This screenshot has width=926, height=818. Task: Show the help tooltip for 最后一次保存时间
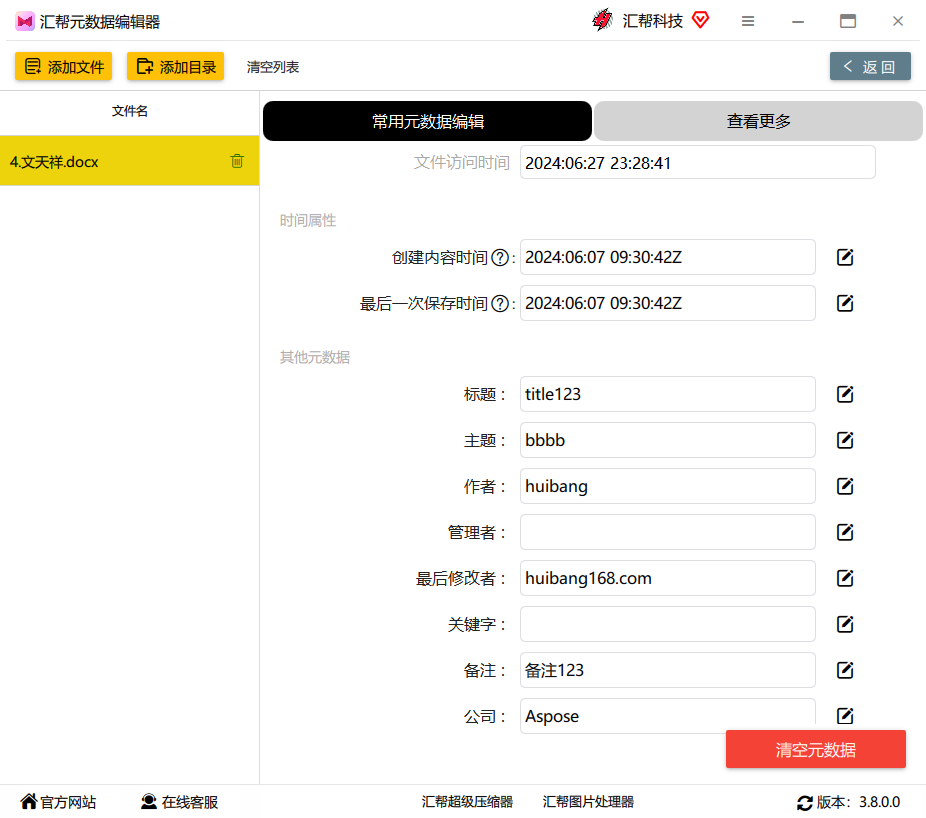[500, 304]
